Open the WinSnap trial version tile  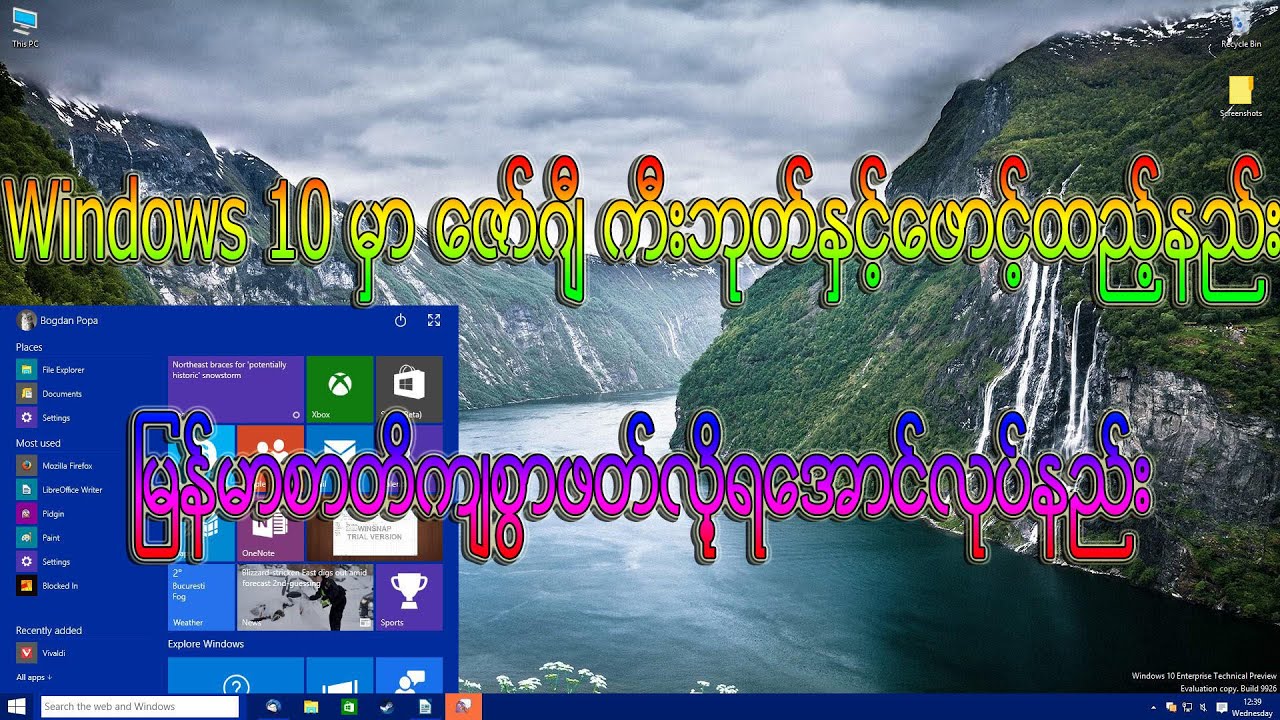point(374,527)
